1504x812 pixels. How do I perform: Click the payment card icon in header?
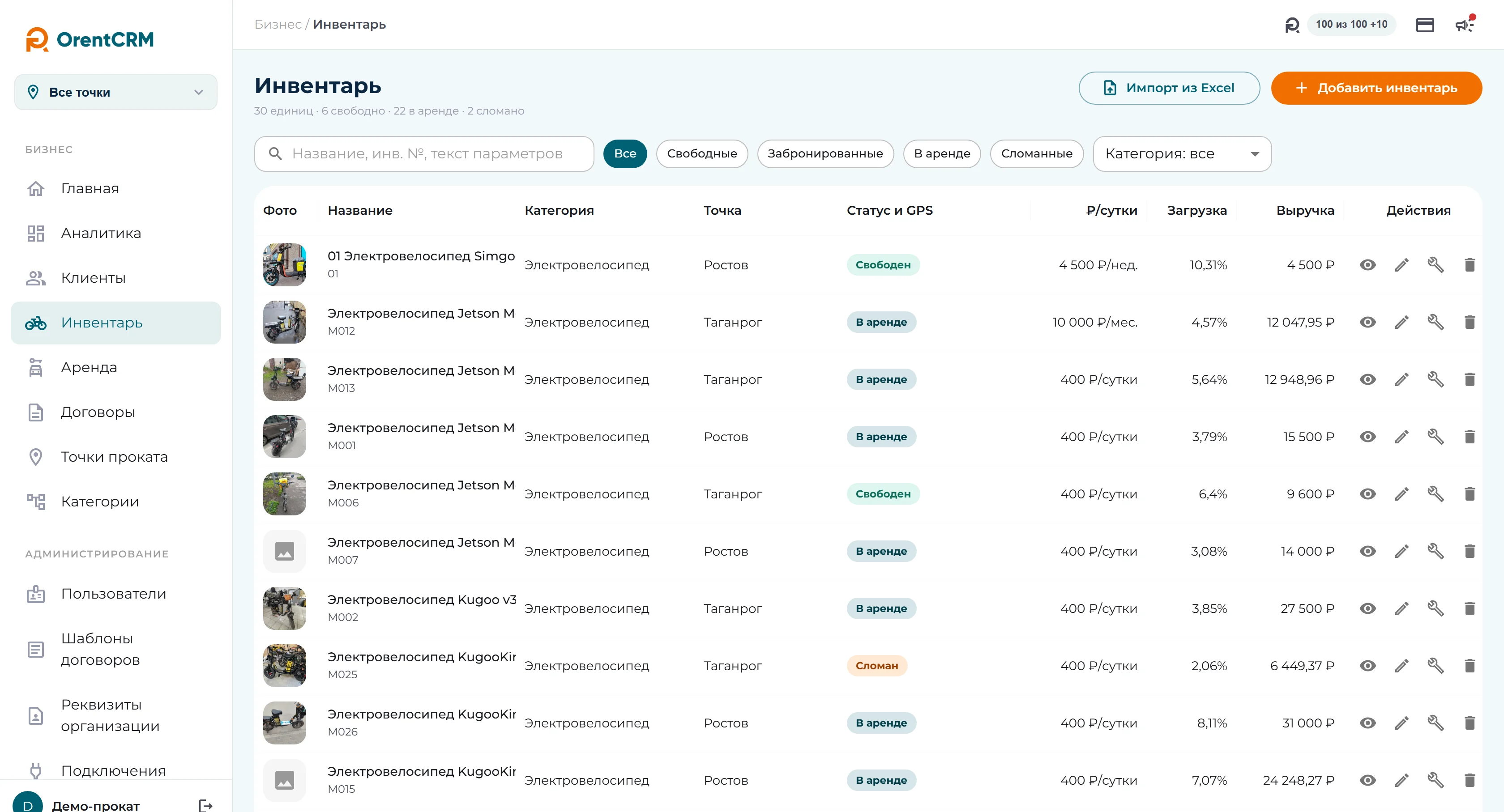1425,25
